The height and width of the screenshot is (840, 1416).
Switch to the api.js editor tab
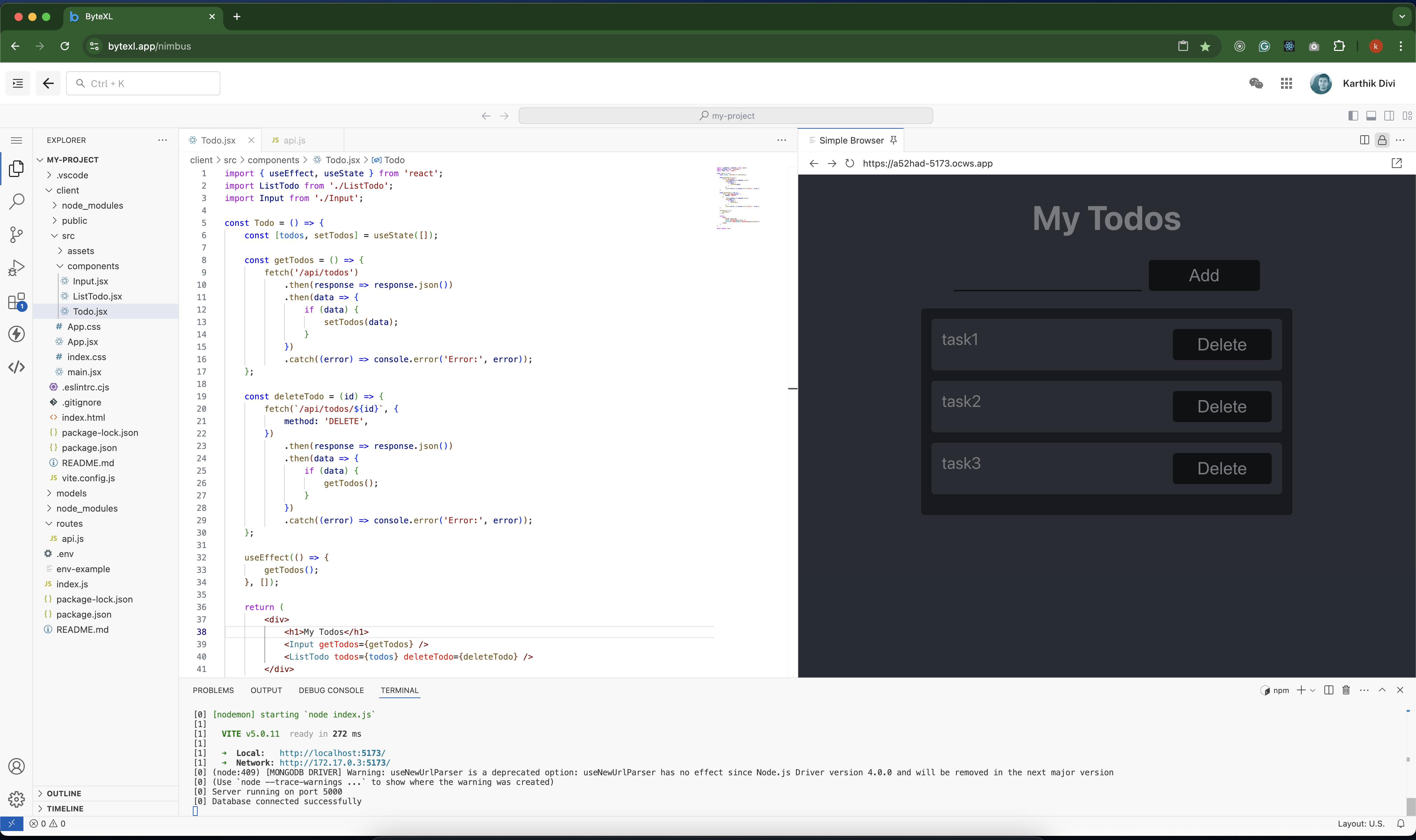click(295, 140)
